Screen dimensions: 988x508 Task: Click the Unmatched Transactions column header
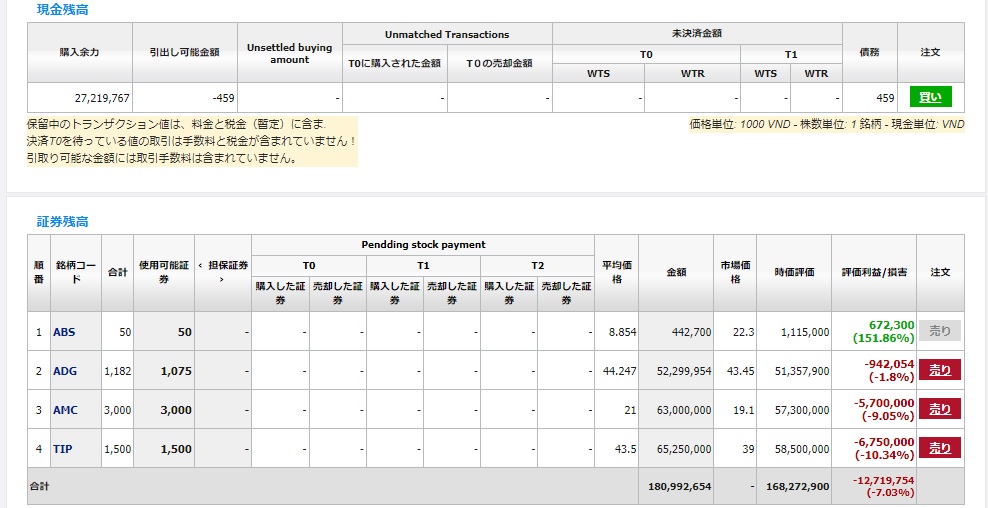447,34
